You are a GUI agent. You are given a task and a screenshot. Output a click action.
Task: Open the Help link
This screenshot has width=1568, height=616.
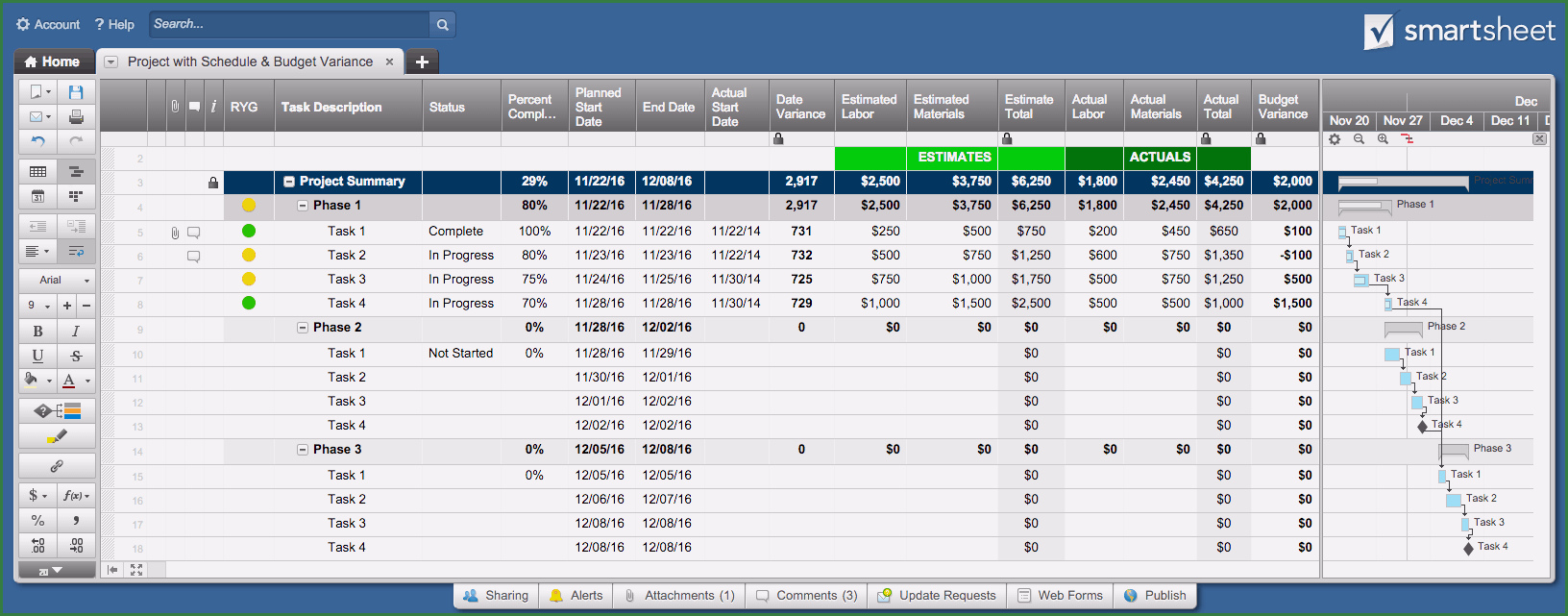(x=114, y=24)
